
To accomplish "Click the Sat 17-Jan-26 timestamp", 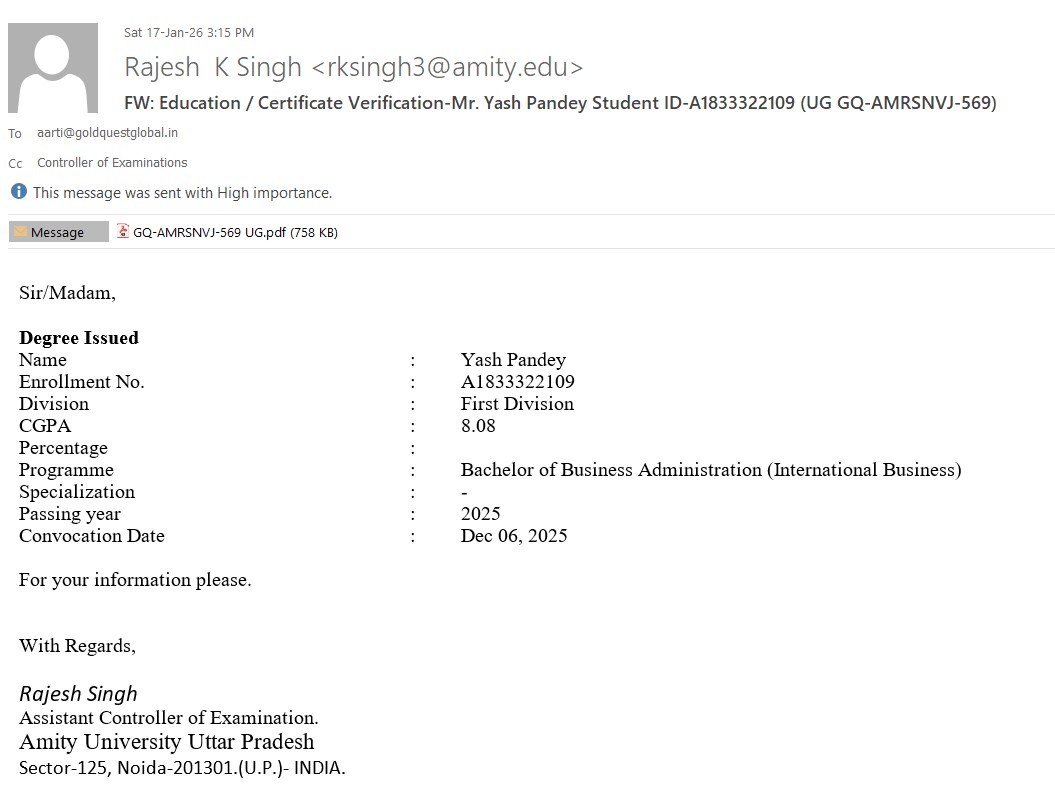I will pyautogui.click(x=189, y=32).
